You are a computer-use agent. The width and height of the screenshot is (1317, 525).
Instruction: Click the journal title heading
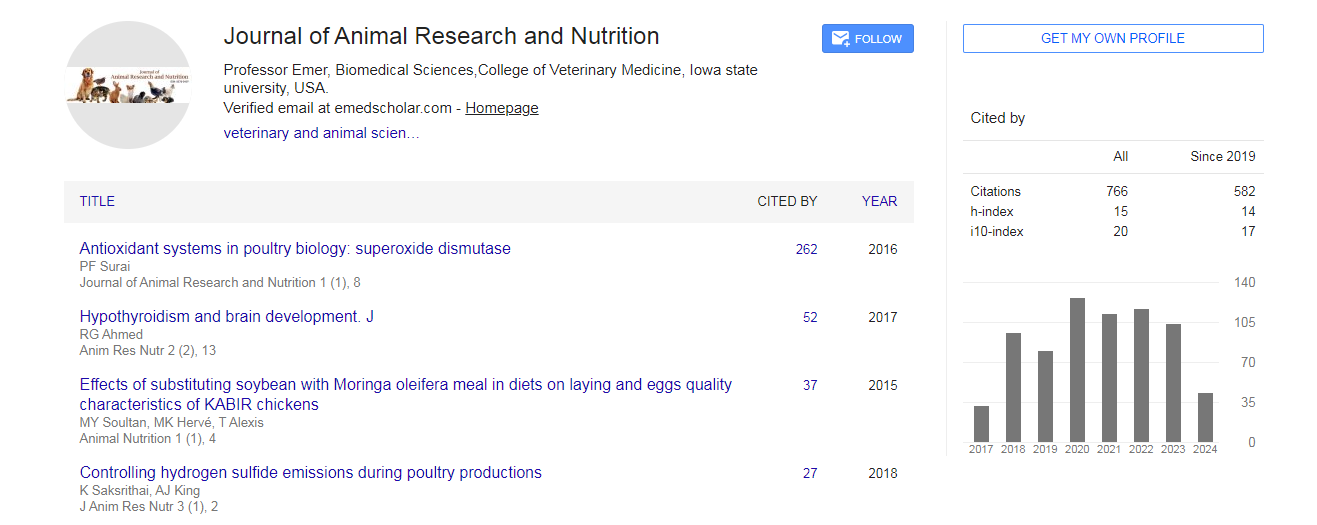pos(441,36)
